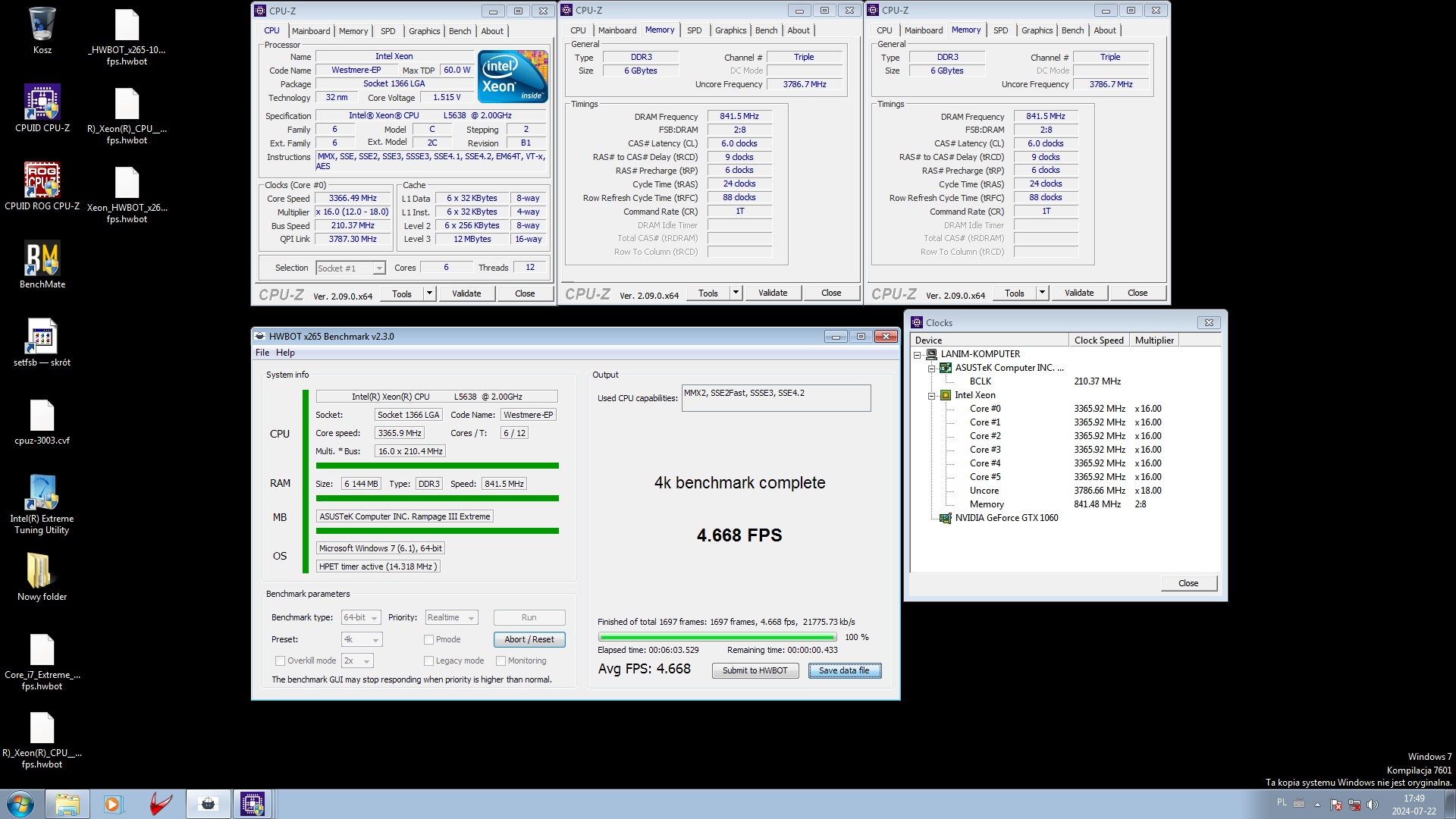Screen dimensions: 1456x819
Task: Open the File menu in HWBOT x265
Action: (x=262, y=353)
